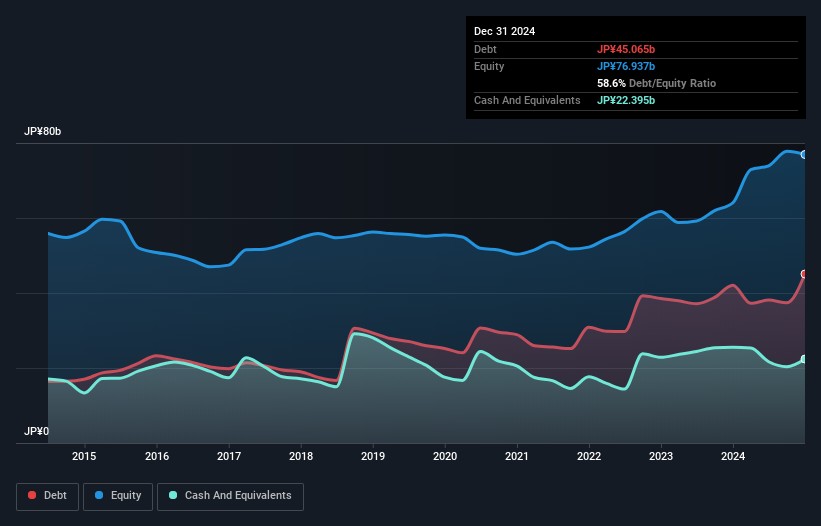Click the red Debt endpoint marker on chart
Screen dimensions: 821x526
coord(804,274)
